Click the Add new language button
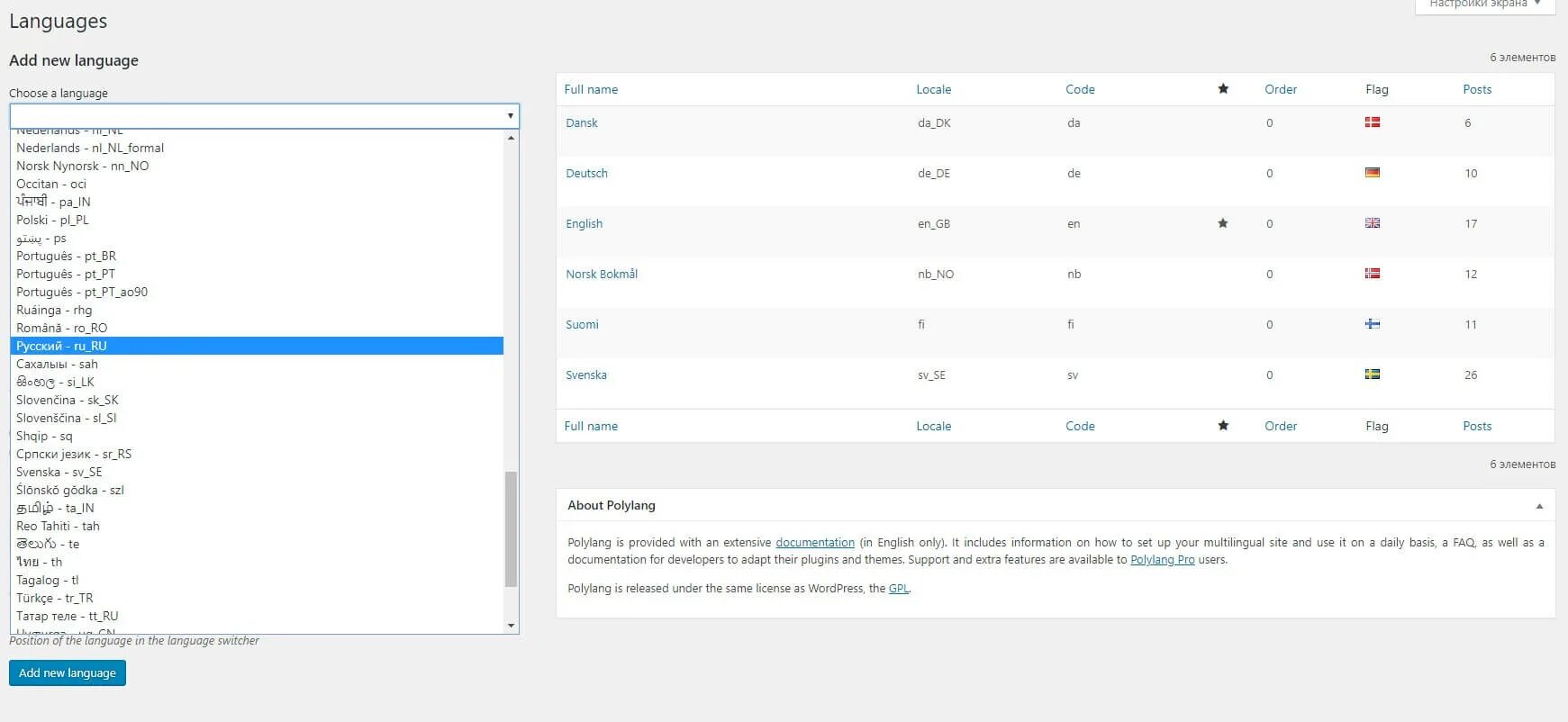This screenshot has width=1568, height=722. [68, 672]
